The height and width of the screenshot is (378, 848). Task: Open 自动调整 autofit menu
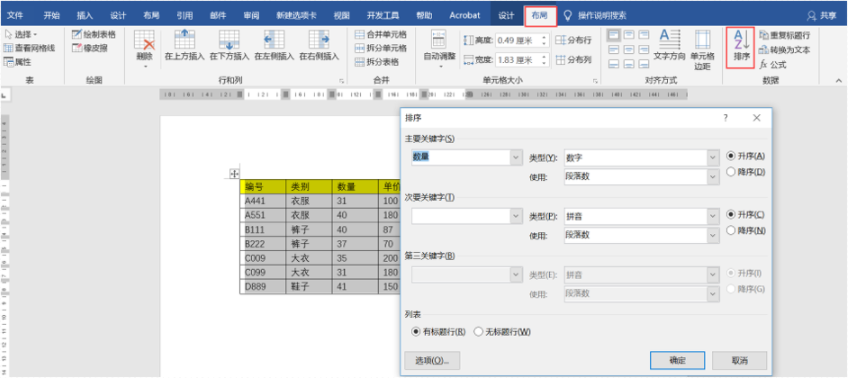(x=439, y=49)
